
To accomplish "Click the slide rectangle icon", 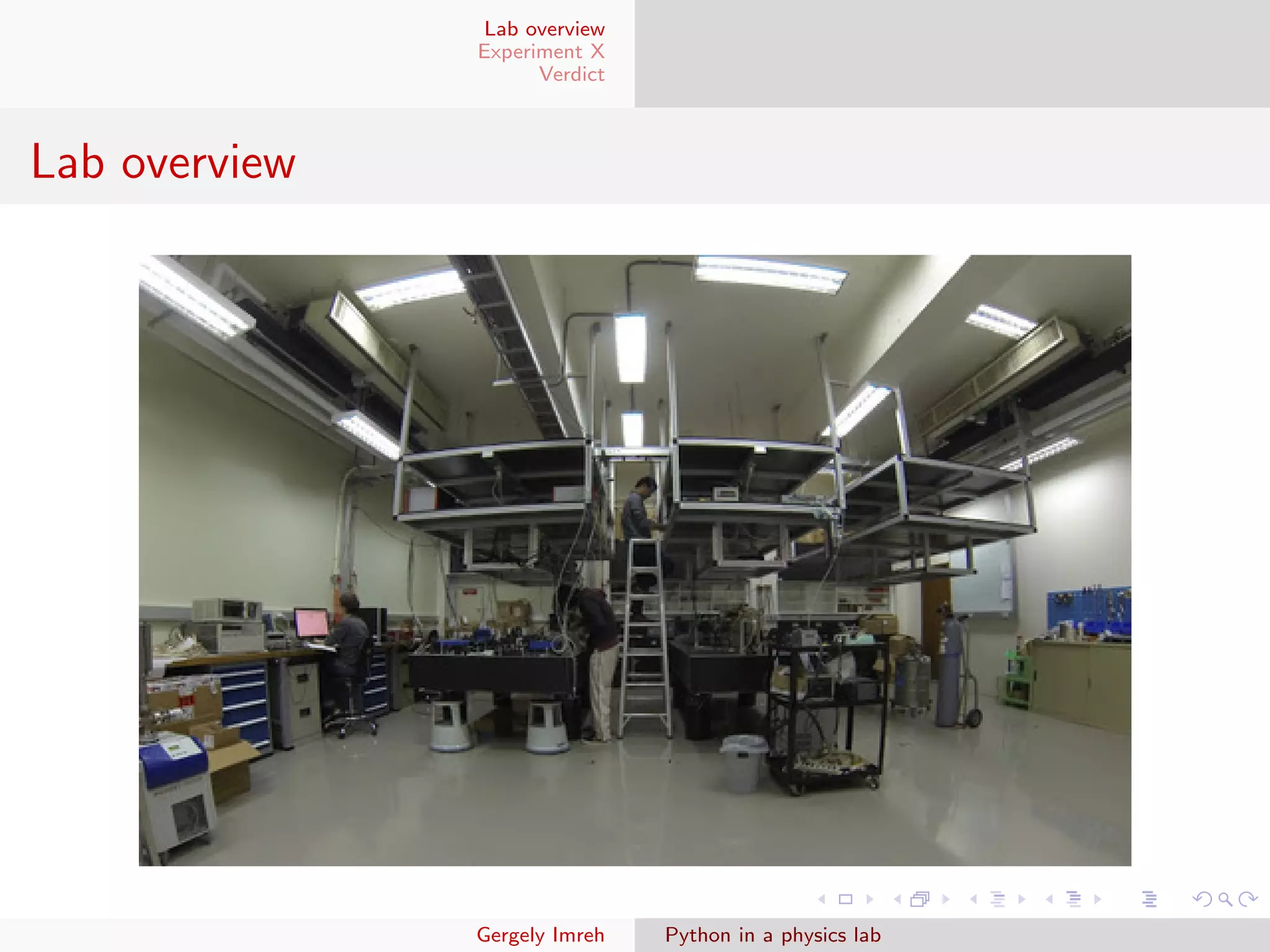I will tap(846, 899).
